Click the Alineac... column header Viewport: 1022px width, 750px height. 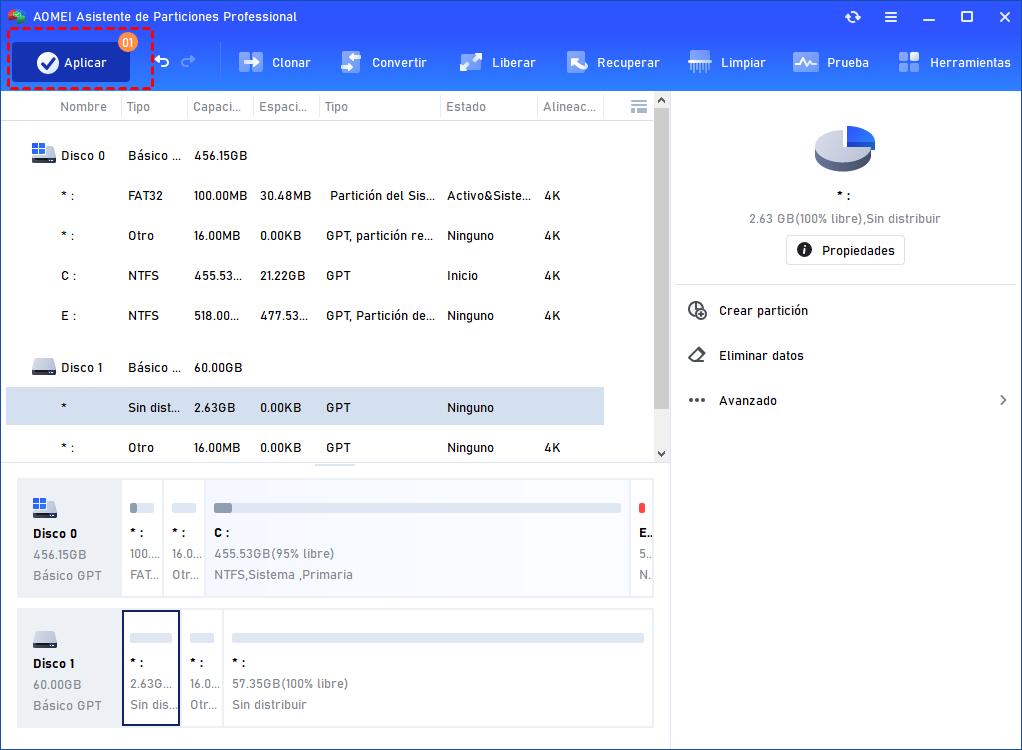570,107
